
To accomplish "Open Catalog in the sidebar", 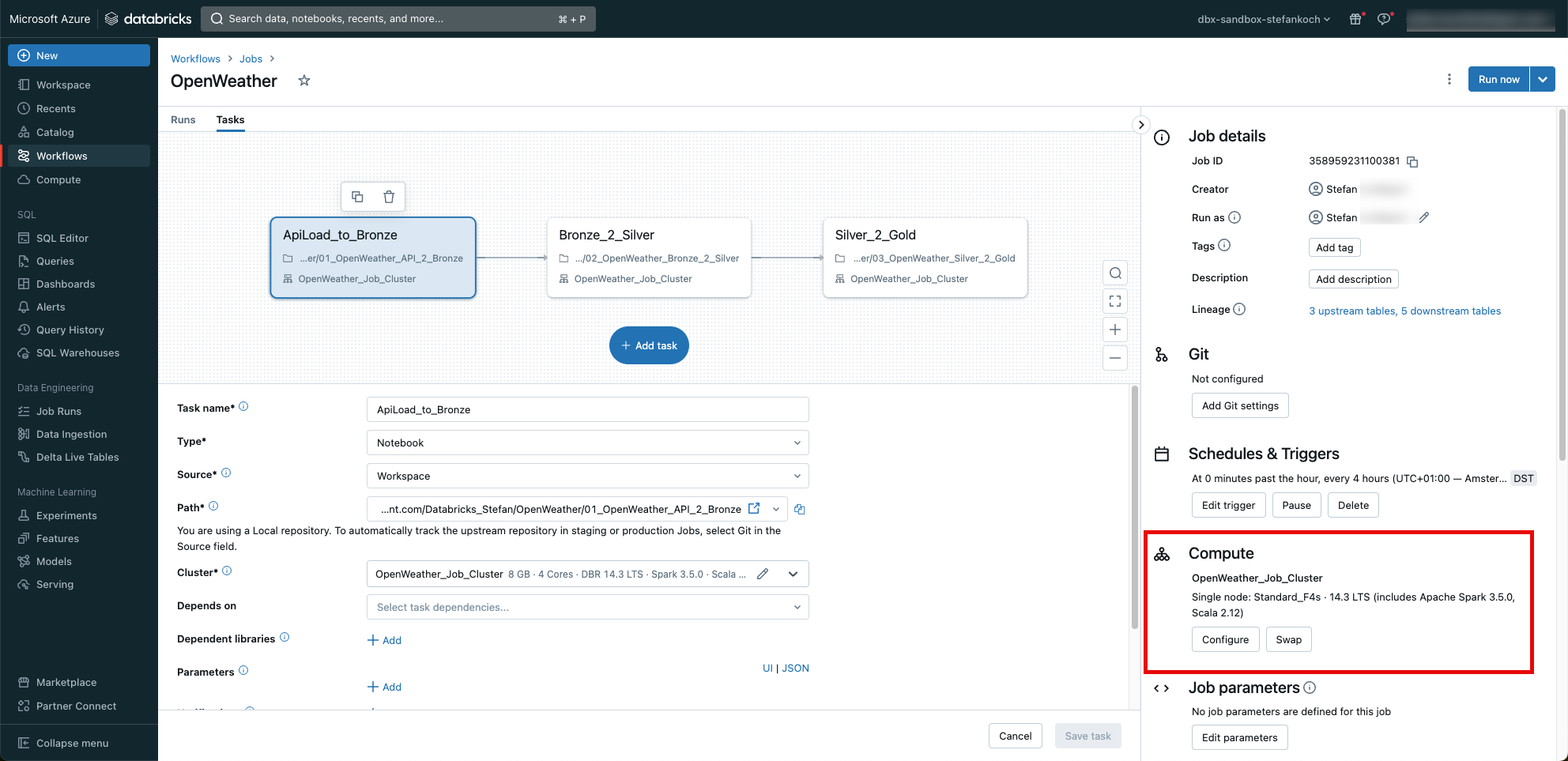I will tap(55, 132).
